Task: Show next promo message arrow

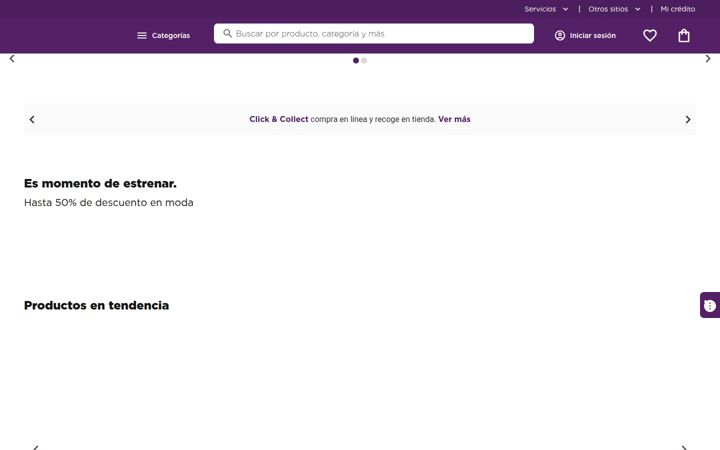Action: (x=687, y=119)
